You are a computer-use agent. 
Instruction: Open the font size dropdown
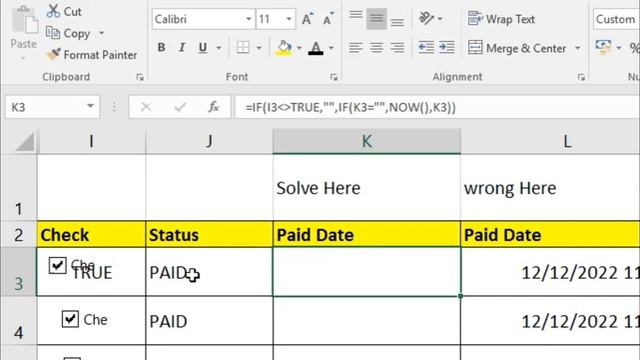pos(289,19)
